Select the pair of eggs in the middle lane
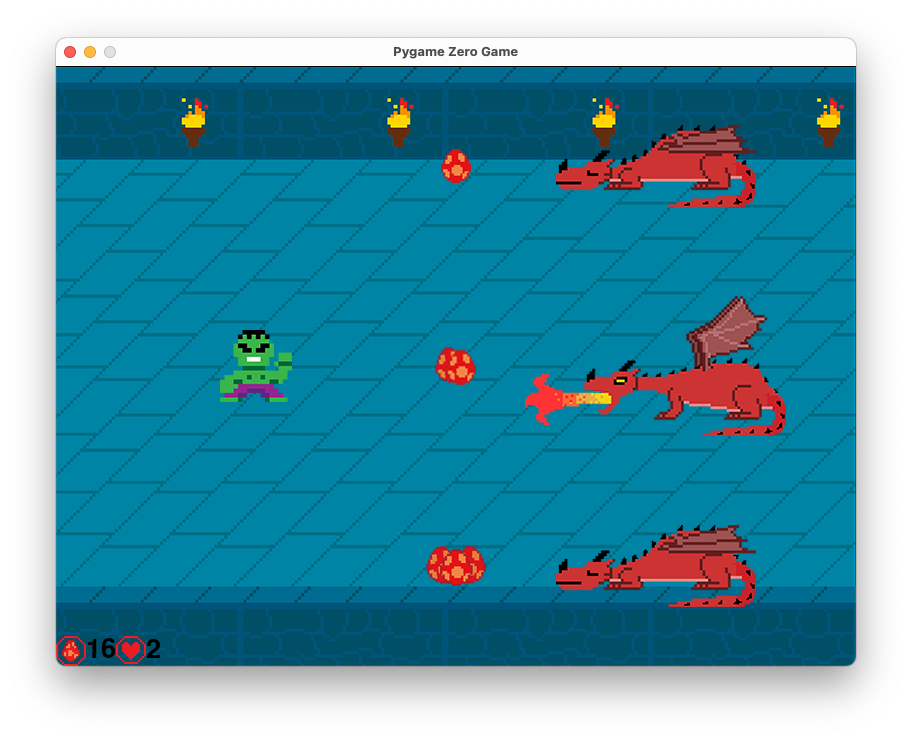The image size is (912, 740). 456,366
